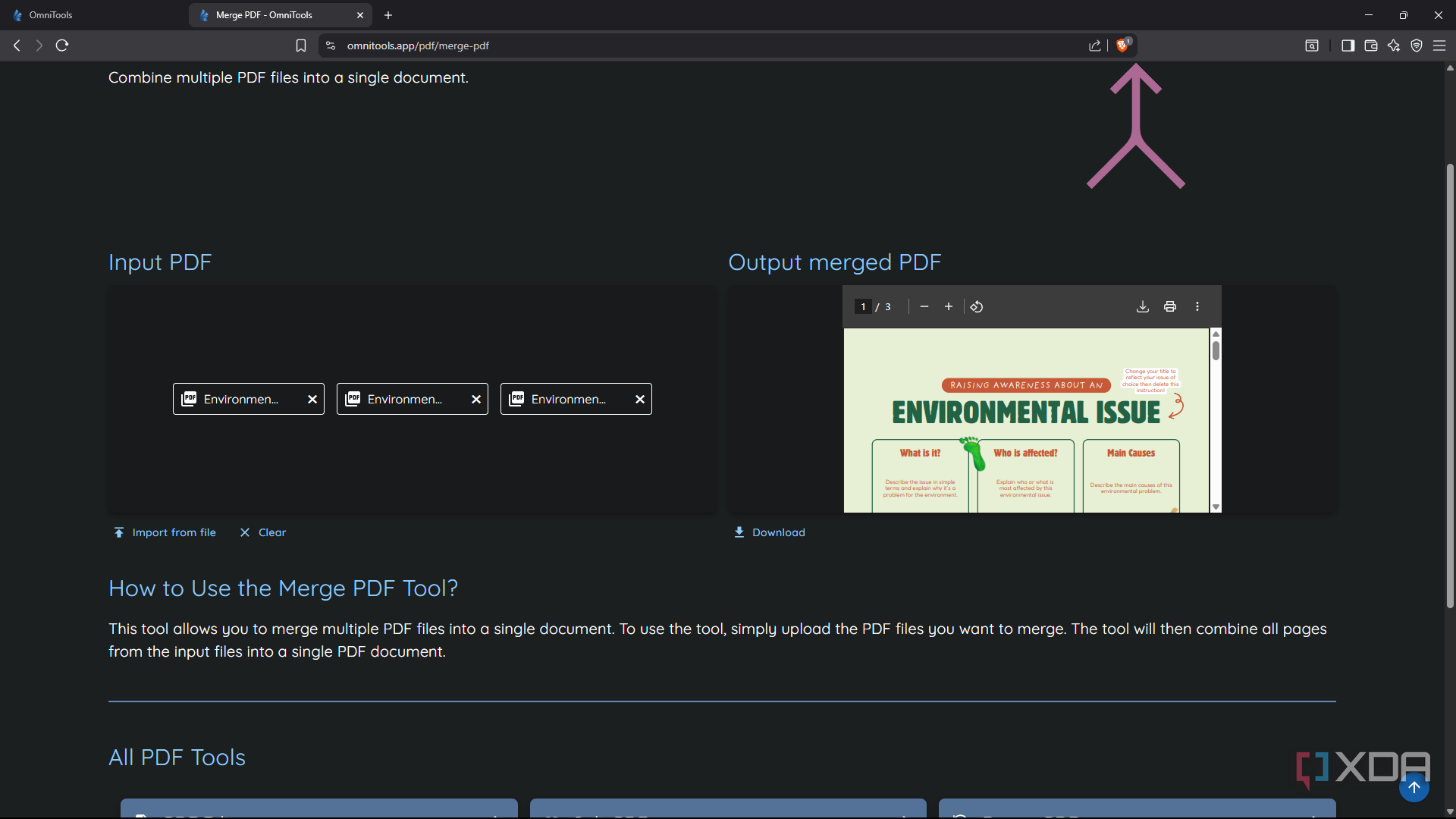Open the PDF viewer more options menu
Screen dimensions: 1456x819
[1197, 306]
